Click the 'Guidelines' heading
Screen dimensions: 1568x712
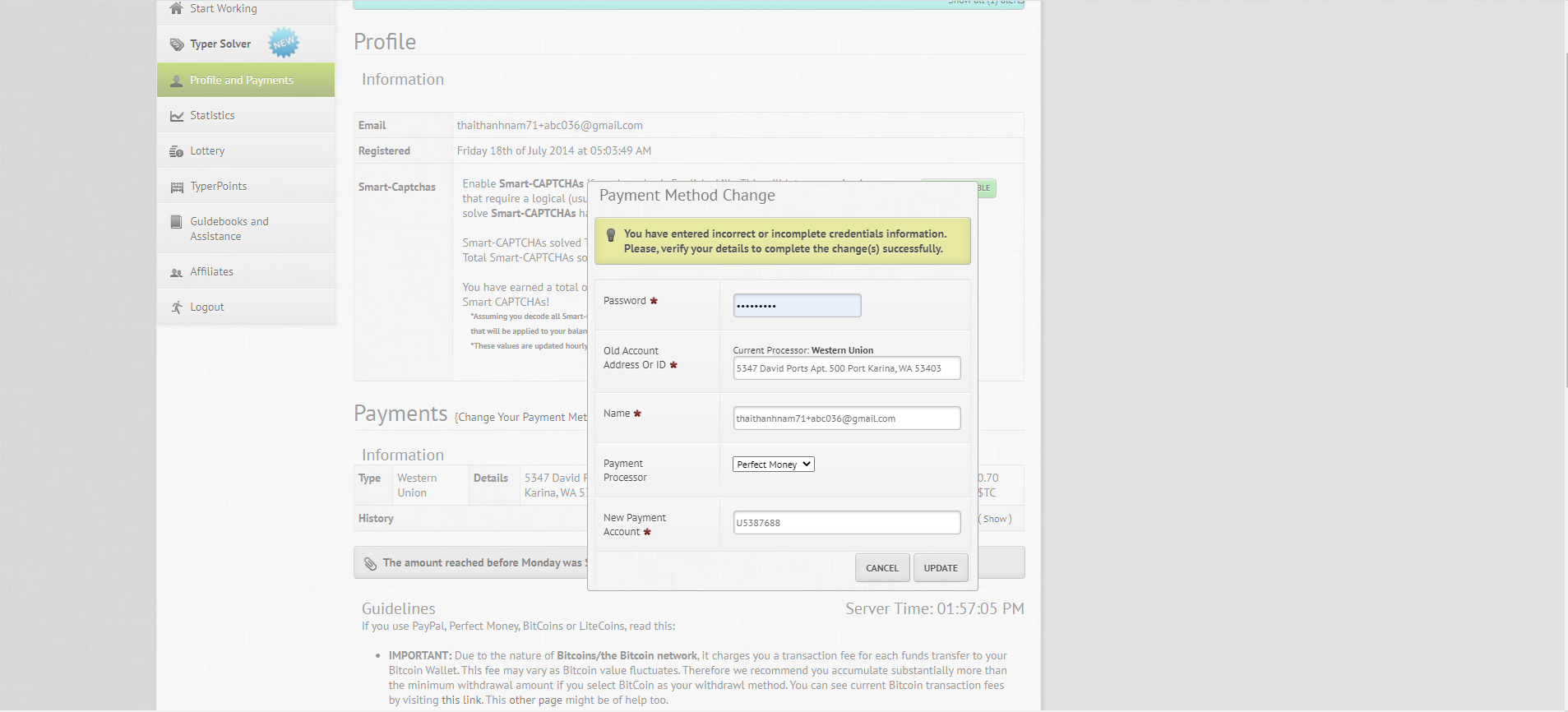(x=399, y=609)
